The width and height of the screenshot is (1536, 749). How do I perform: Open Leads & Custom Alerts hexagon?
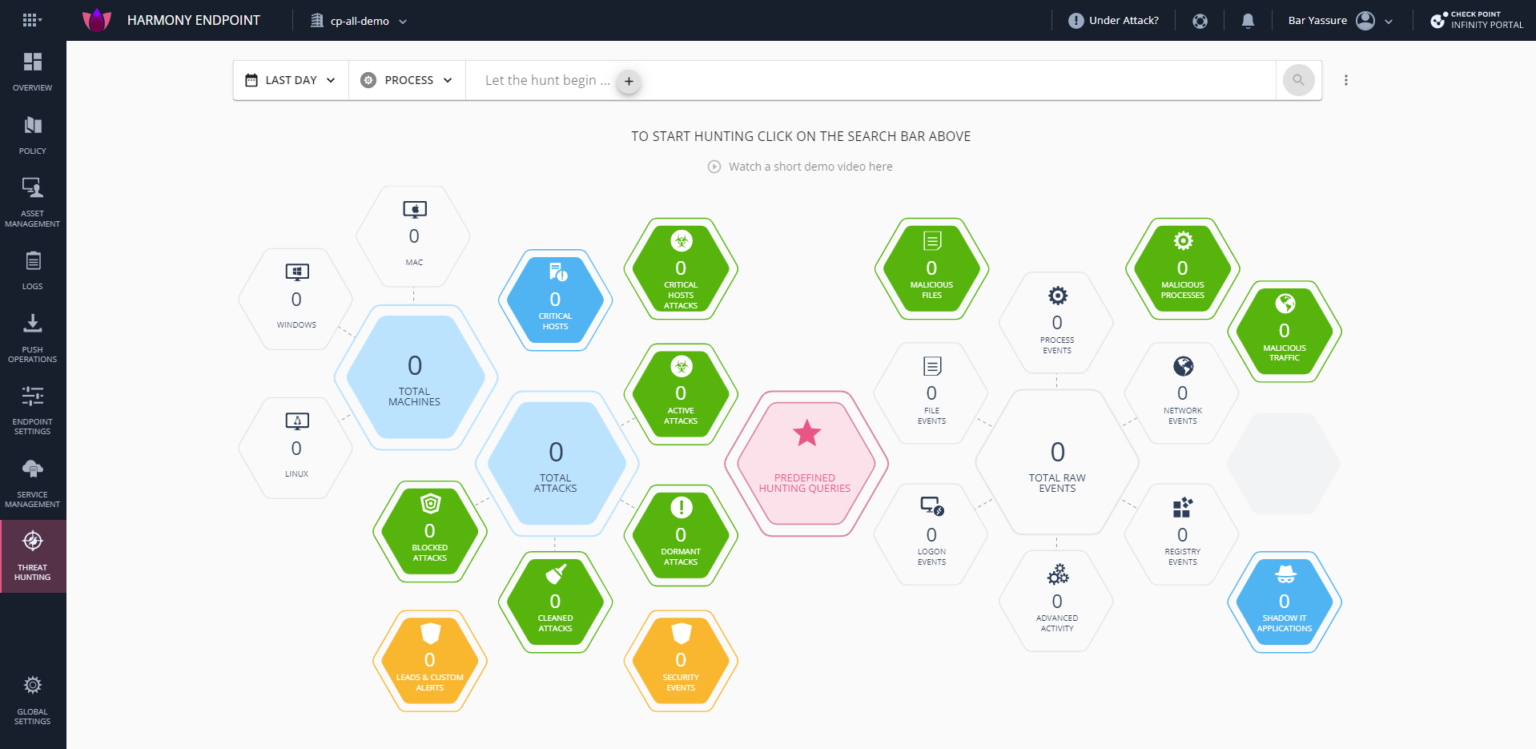[430, 660]
